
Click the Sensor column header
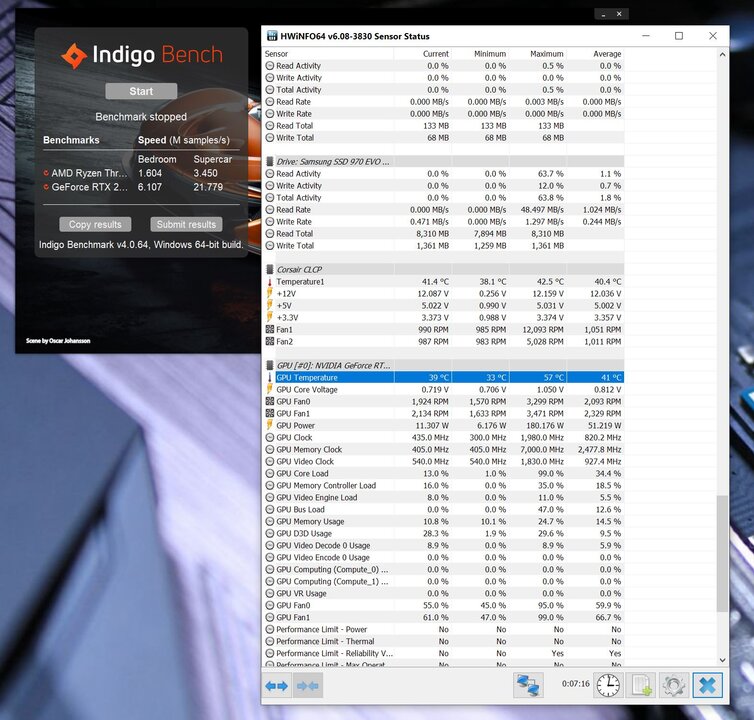click(x=328, y=54)
